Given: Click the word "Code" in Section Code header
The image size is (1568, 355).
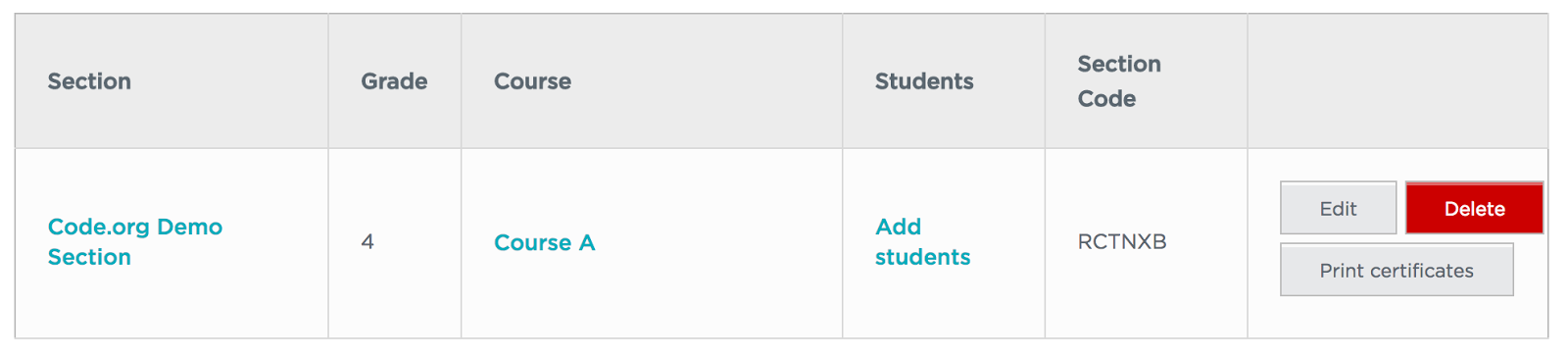Looking at the screenshot, I should click(1106, 99).
